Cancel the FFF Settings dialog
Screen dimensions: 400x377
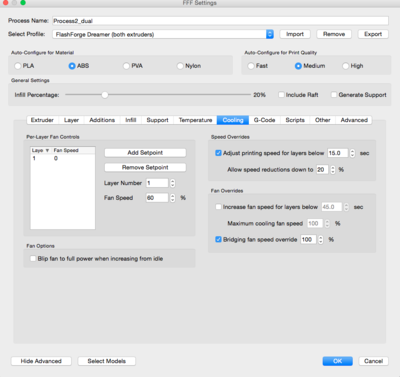click(x=374, y=361)
